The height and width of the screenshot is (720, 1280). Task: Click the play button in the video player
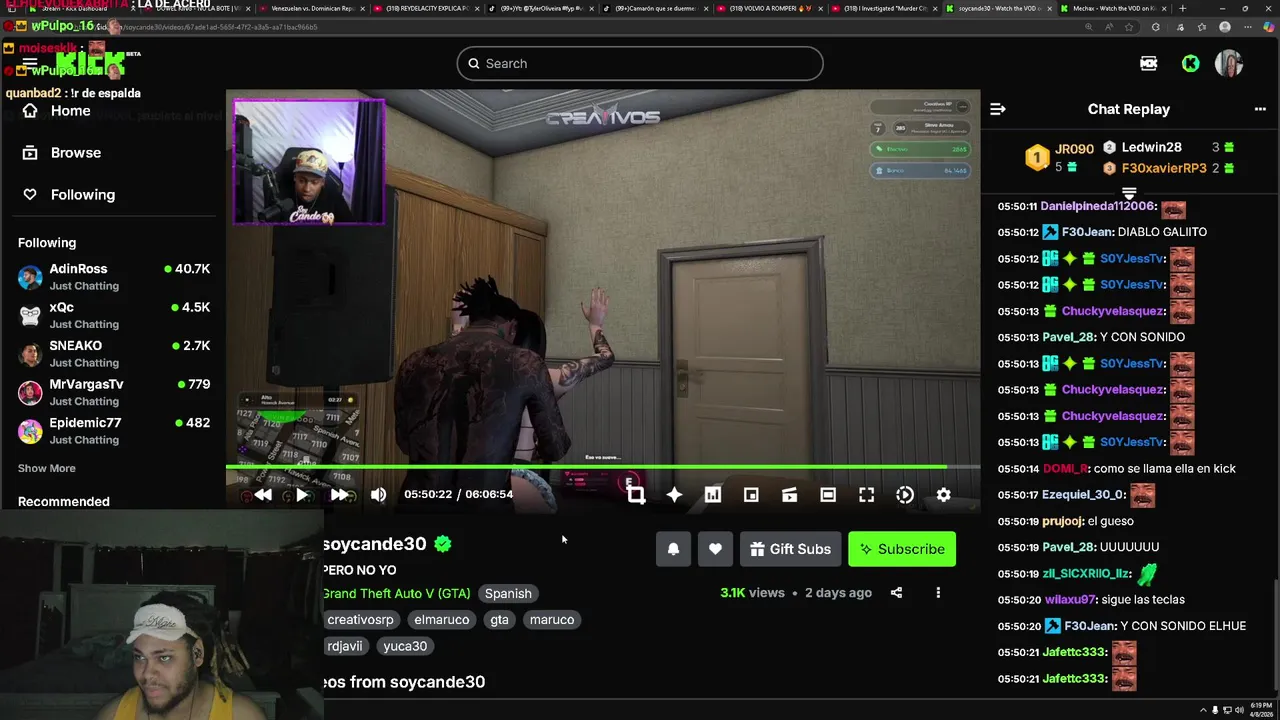tap(301, 495)
